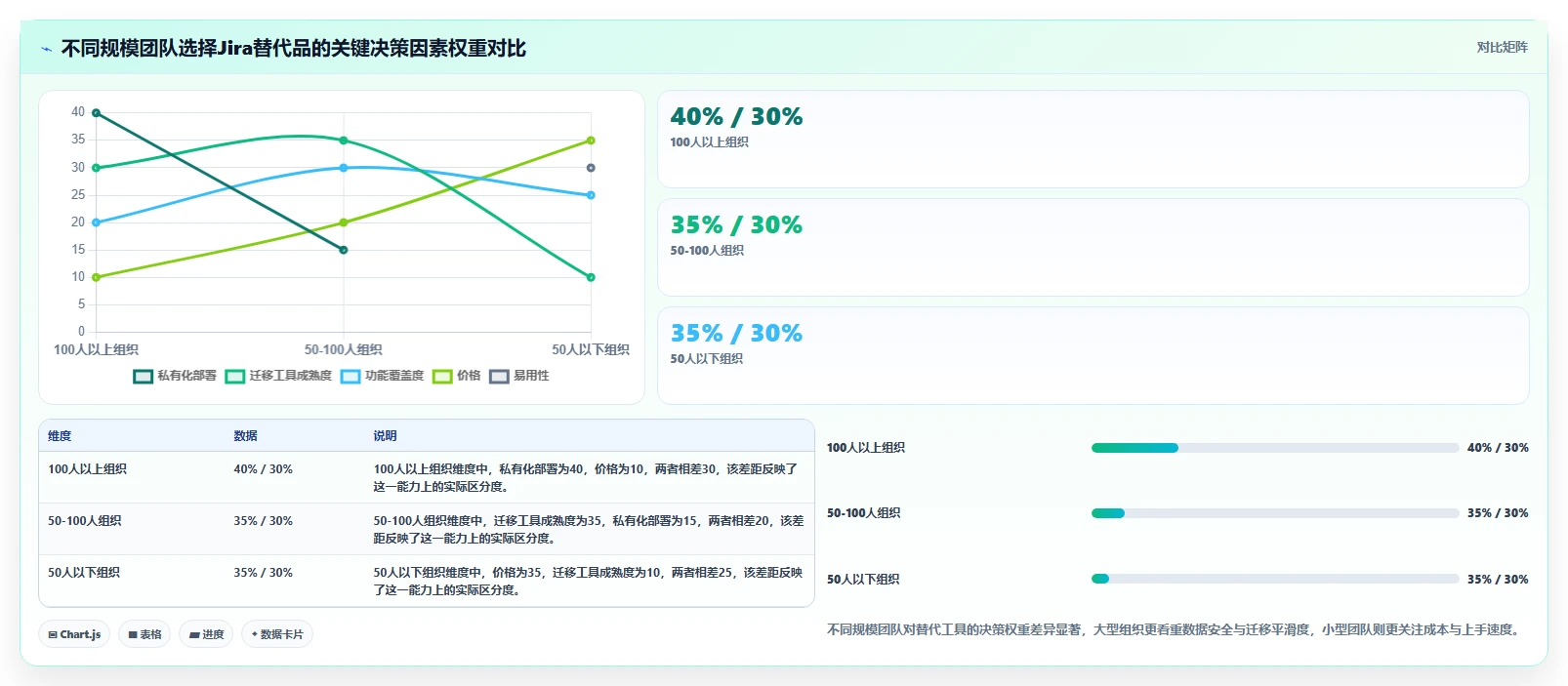Screen dimensions: 1568x686
Task: Select 价格 data point at 50人以下组织
Action: coord(591,141)
